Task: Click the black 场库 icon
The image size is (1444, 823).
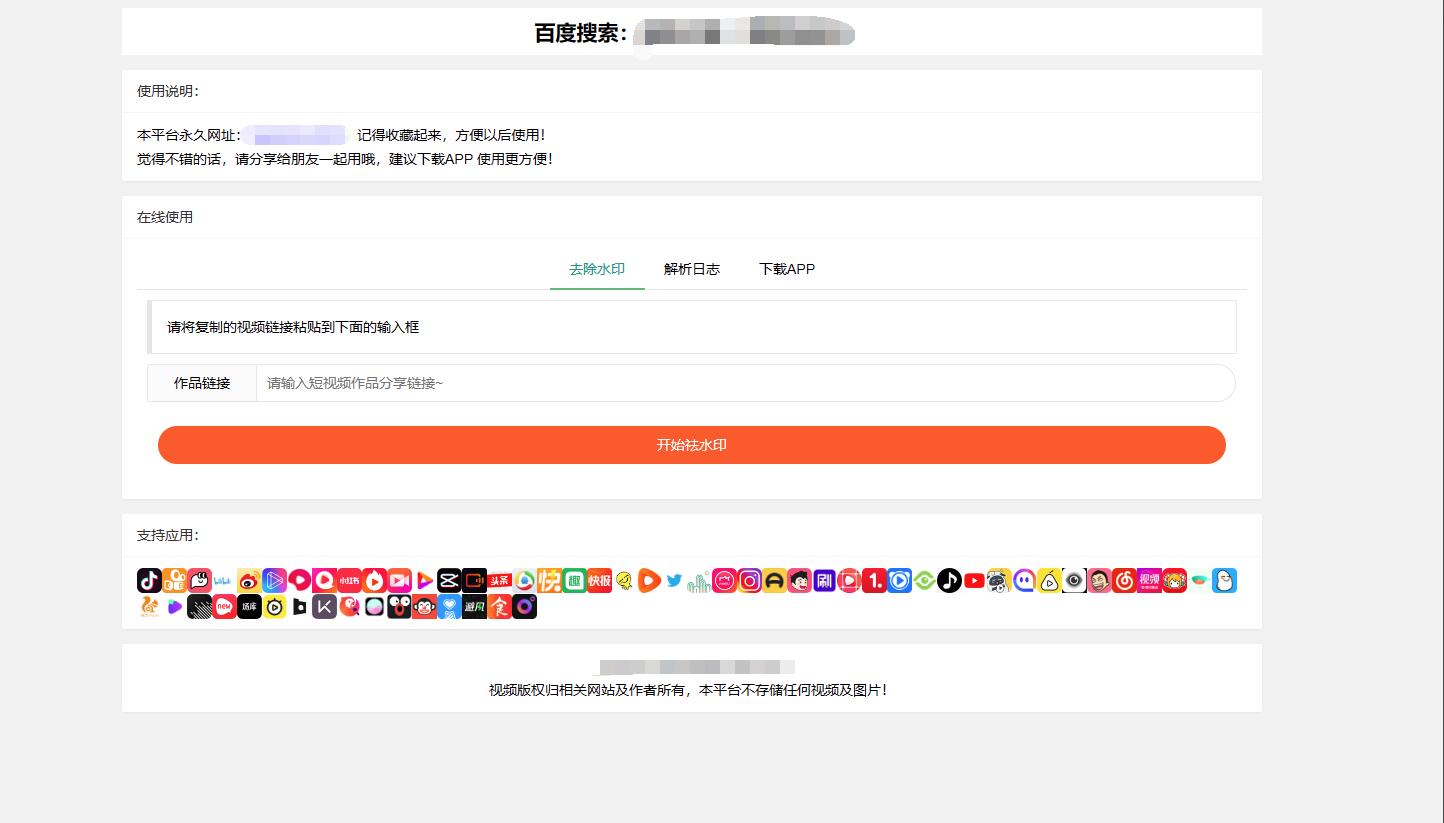Action: pyautogui.click(x=249, y=606)
